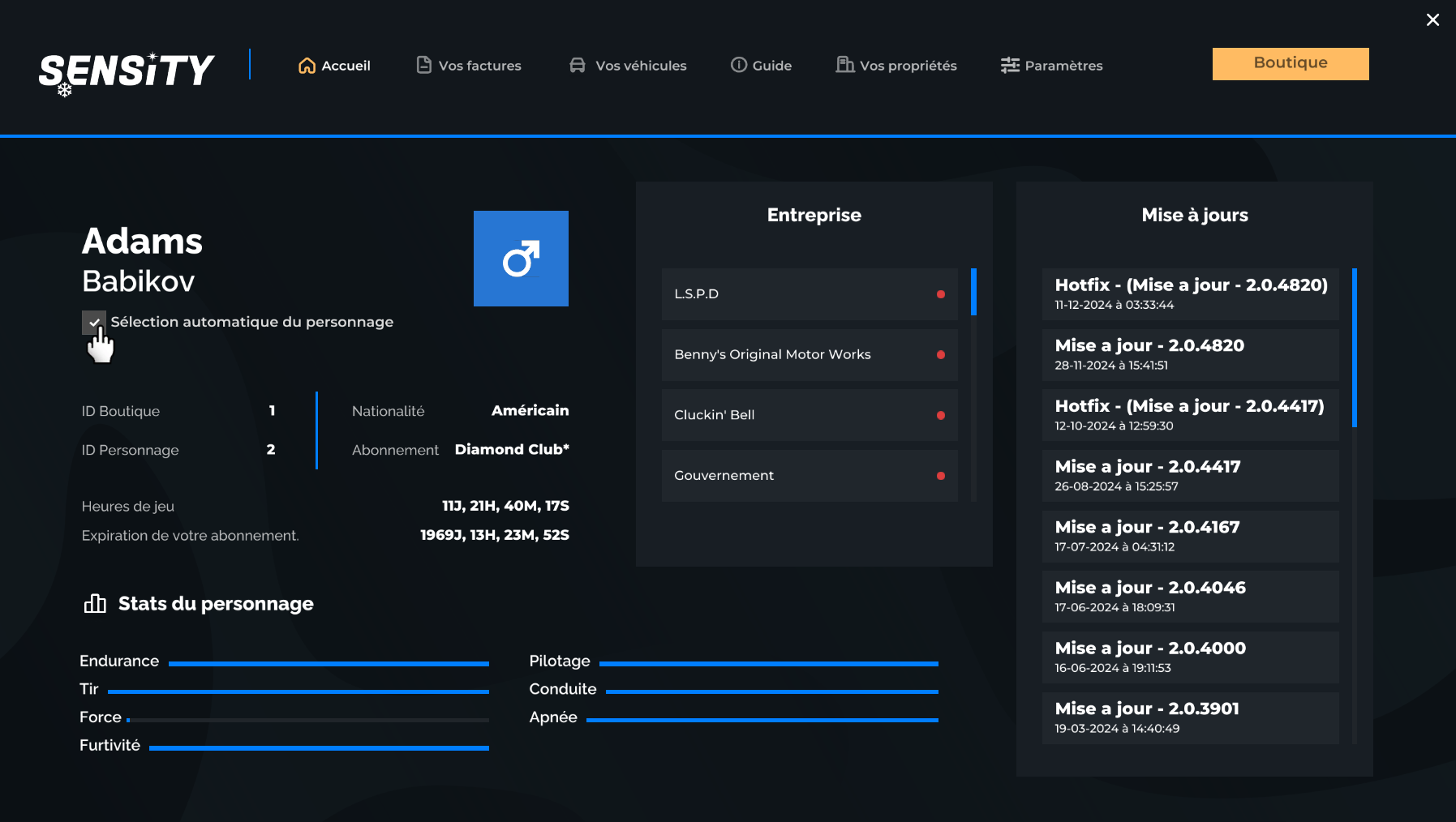
Task: Click the Guide info icon
Action: tap(739, 65)
